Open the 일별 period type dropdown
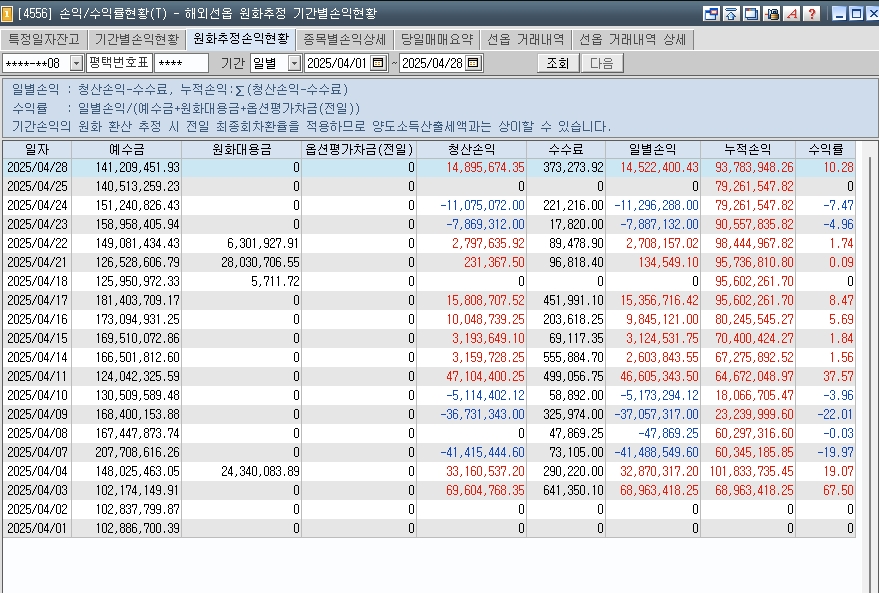This screenshot has width=879, height=593. pos(294,63)
